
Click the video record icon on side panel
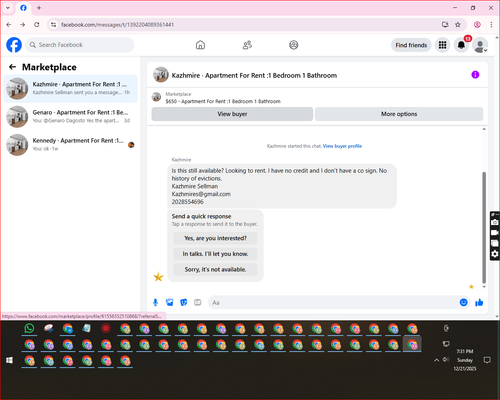[x=495, y=233]
